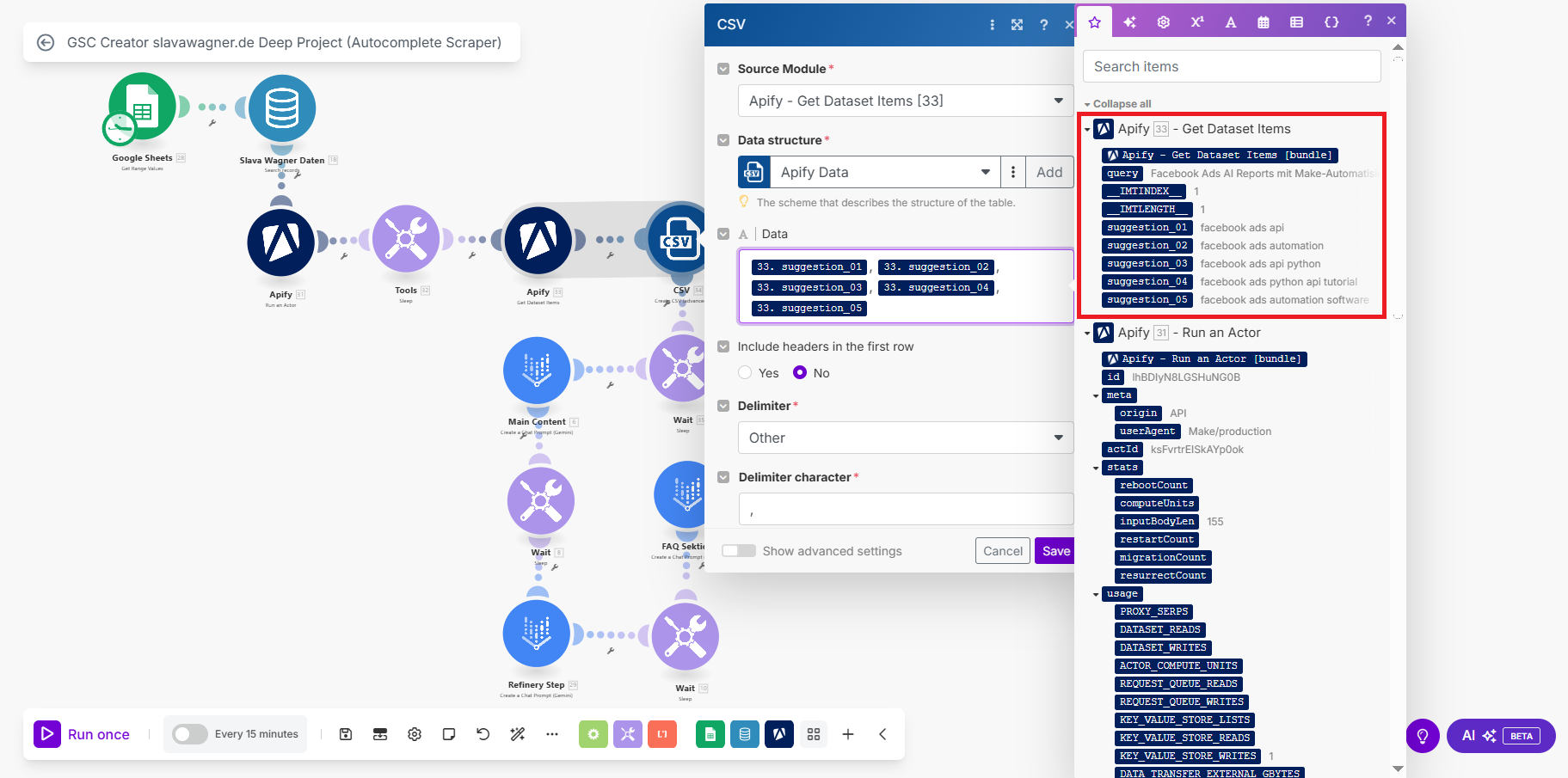This screenshot has height=778, width=1568.
Task: Click the three-dot options next to Apify Data
Action: [1013, 172]
